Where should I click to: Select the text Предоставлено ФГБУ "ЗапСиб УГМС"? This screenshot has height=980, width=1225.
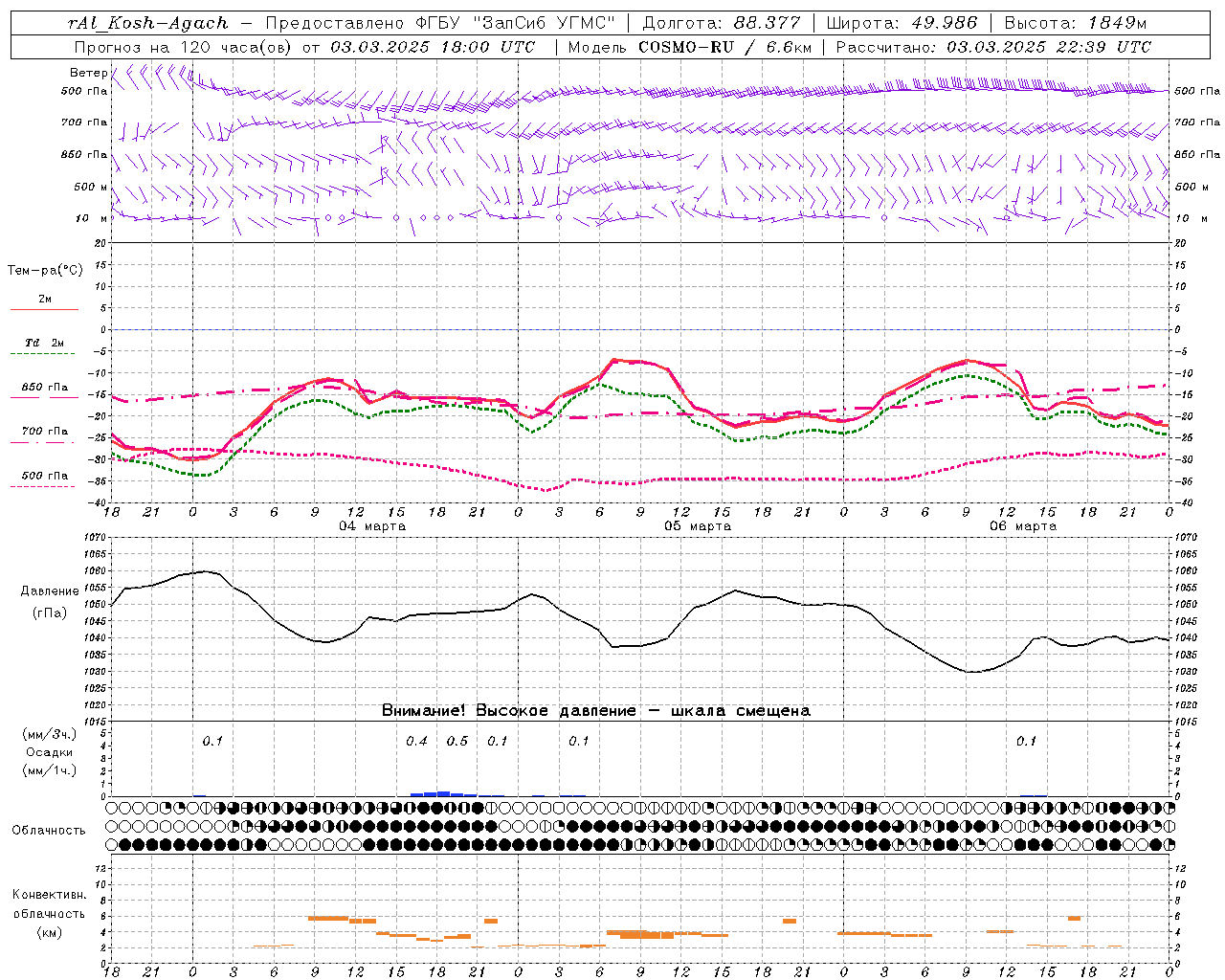[x=439, y=23]
